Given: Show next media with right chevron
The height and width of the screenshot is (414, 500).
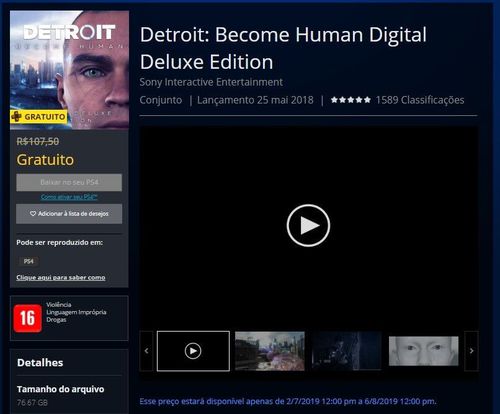Looking at the screenshot, I should [471, 351].
